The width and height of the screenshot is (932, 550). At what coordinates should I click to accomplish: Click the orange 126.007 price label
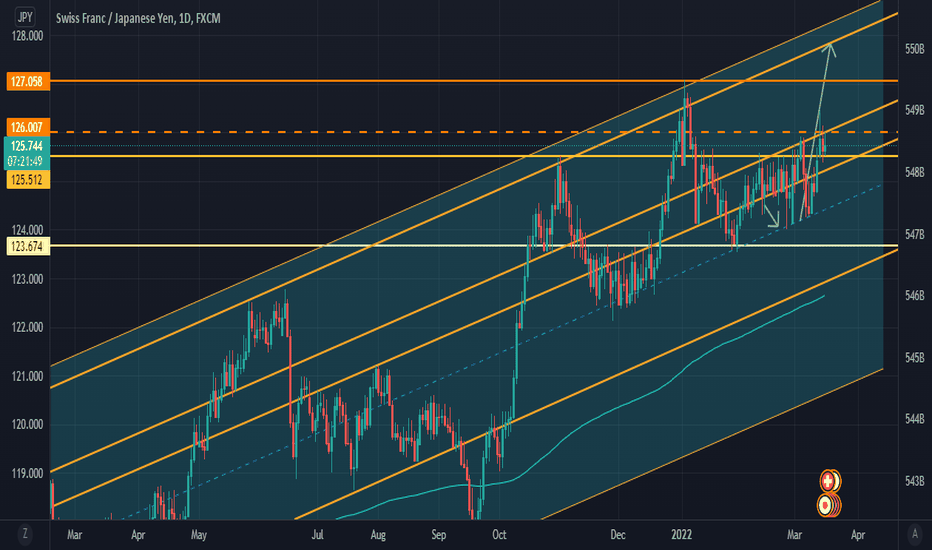(x=27, y=127)
